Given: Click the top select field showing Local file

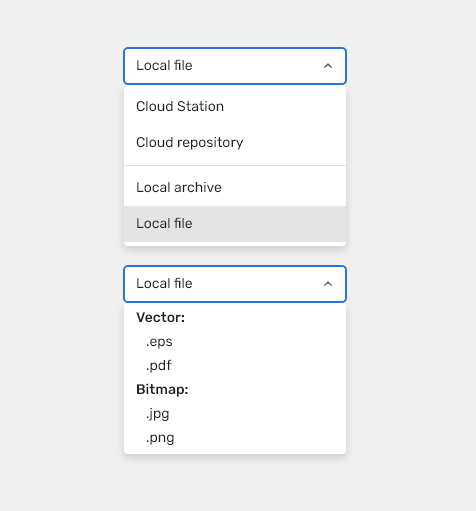Looking at the screenshot, I should tap(235, 66).
